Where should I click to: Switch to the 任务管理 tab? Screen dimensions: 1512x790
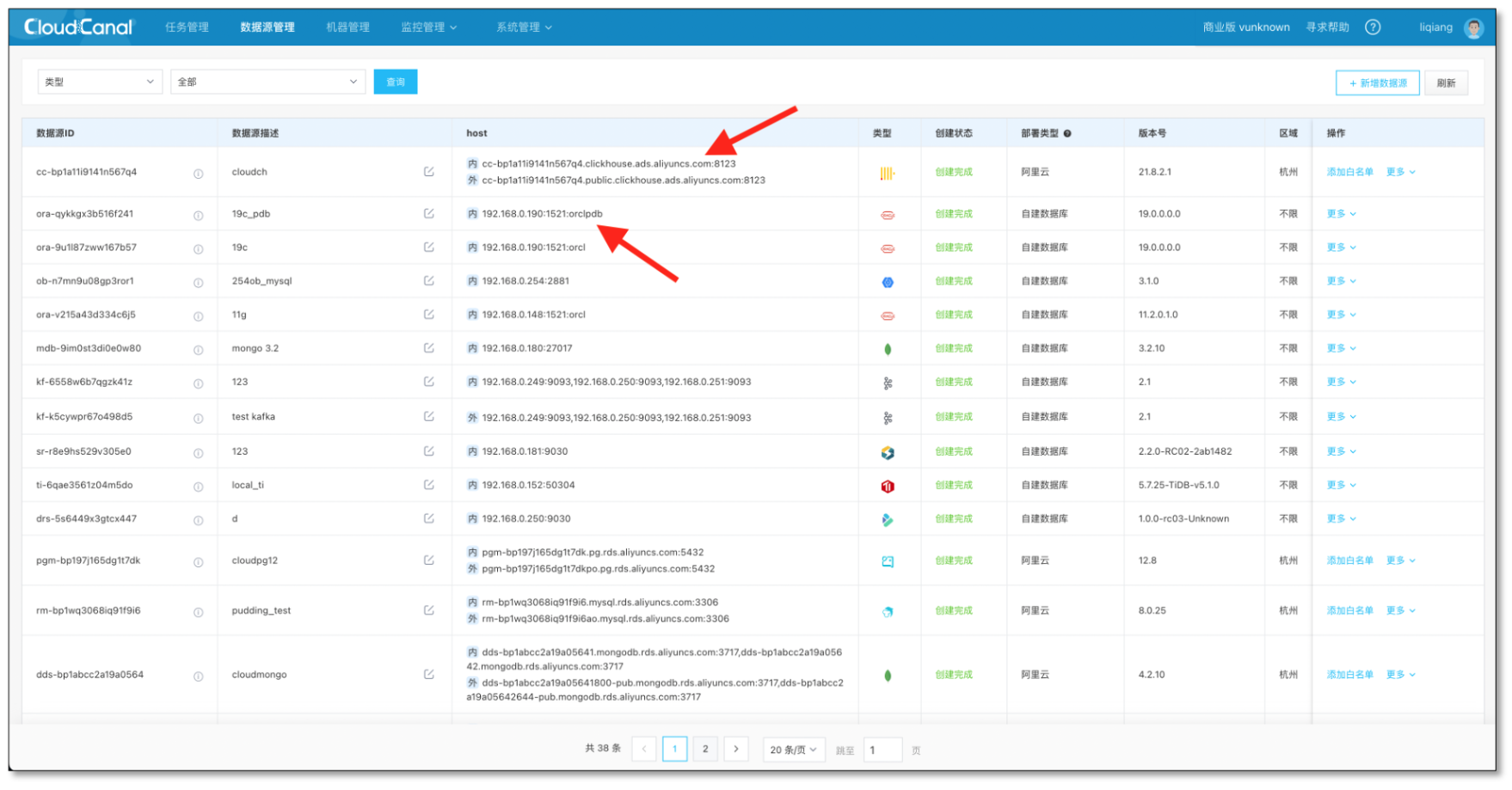[185, 27]
